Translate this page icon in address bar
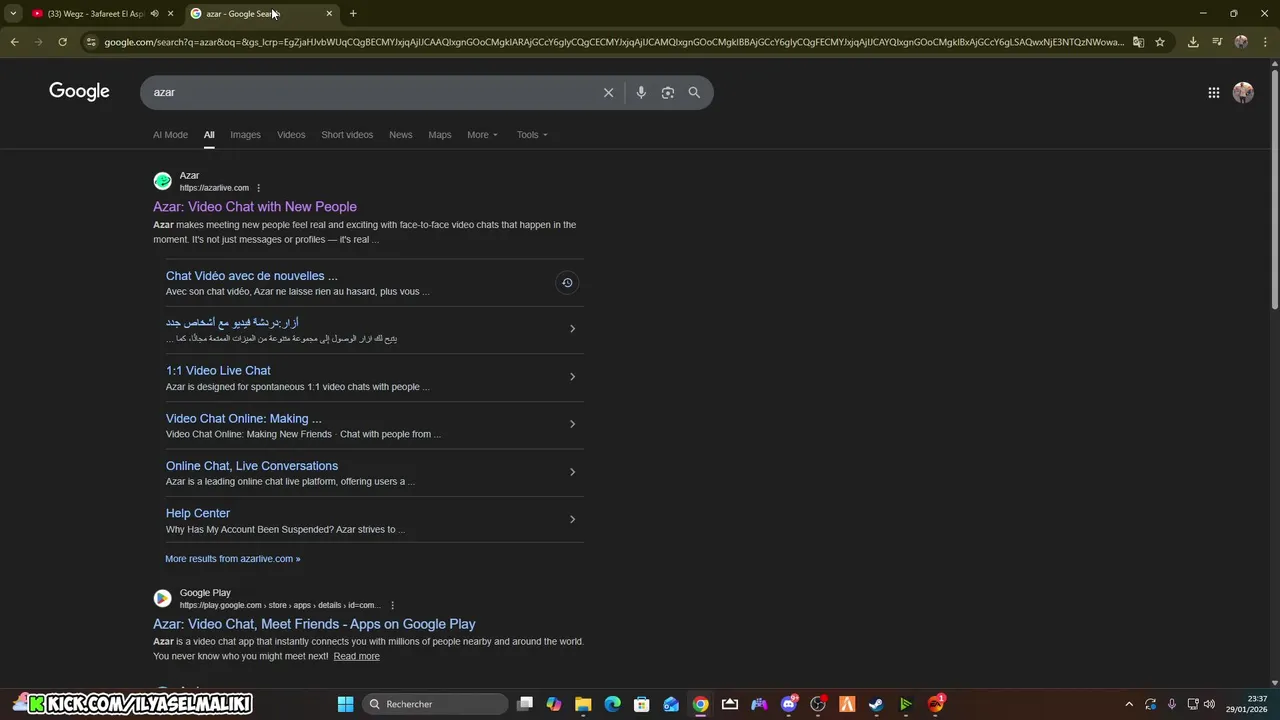Screen dimensions: 1280x720 point(1138,42)
